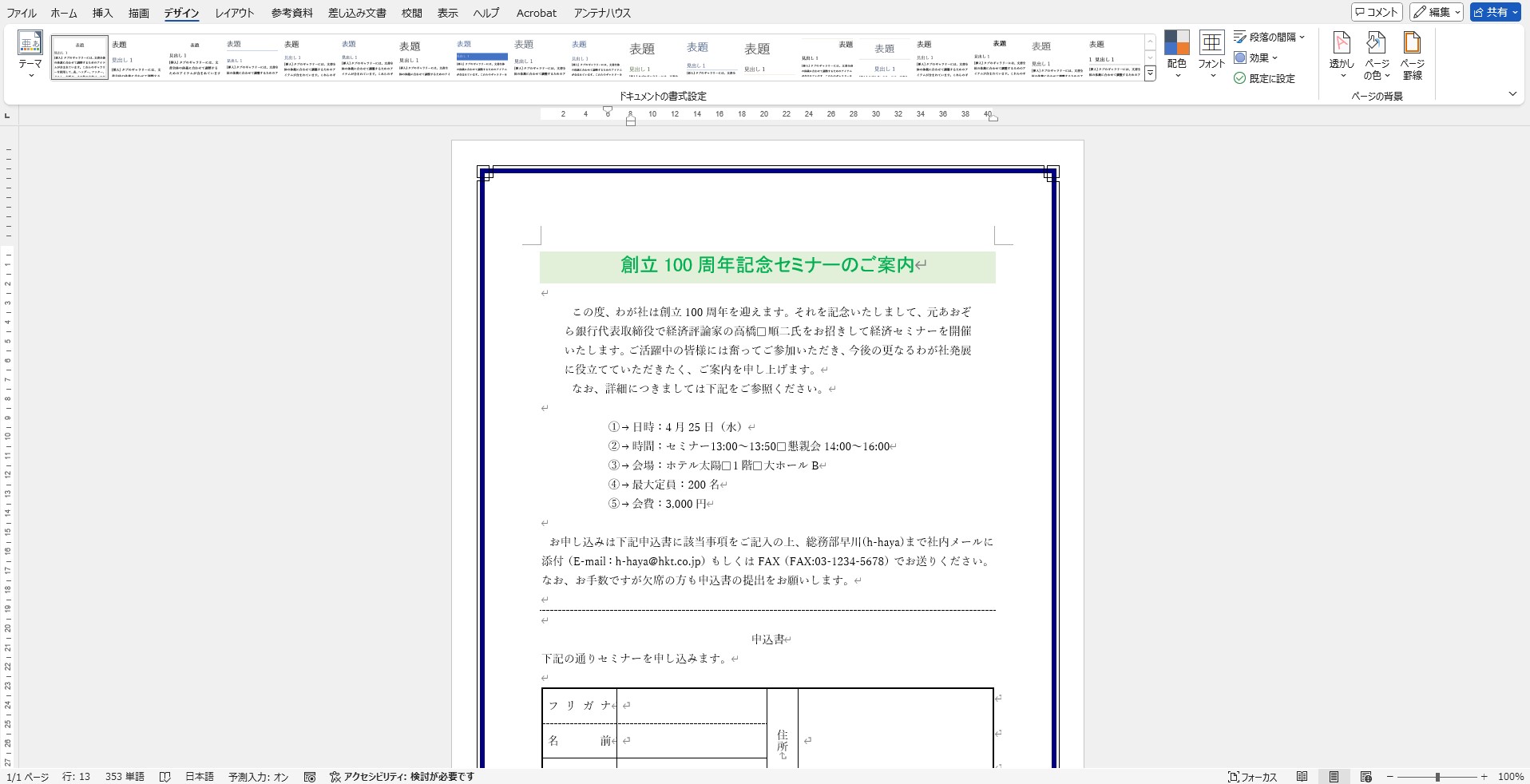The image size is (1530, 784).
Task: Expand the document formatting style gallery
Action: click(x=1150, y=73)
